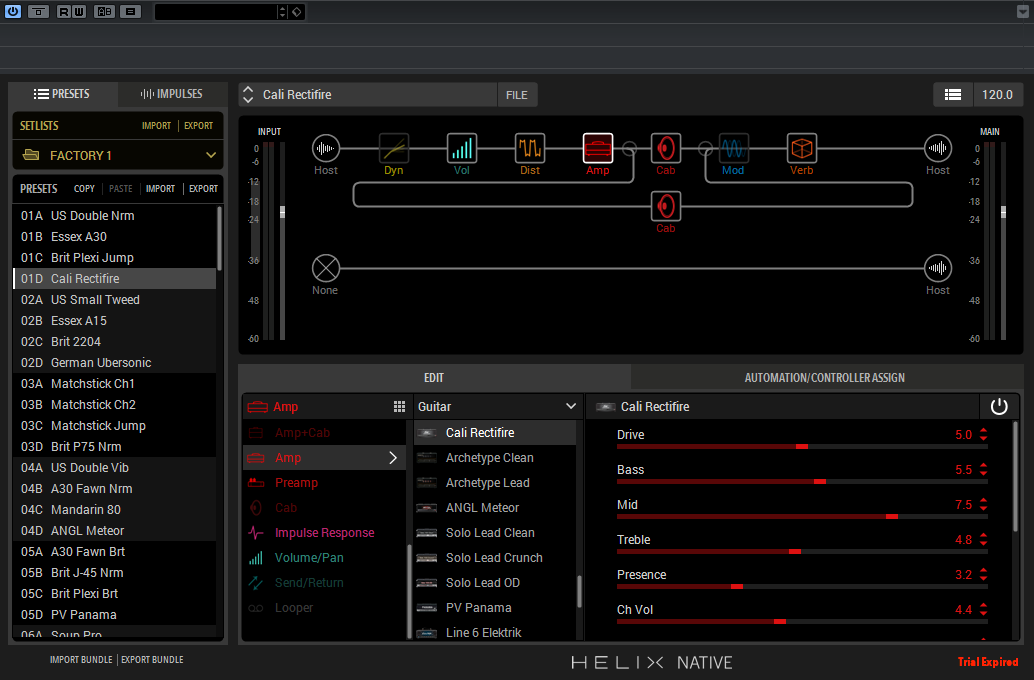Select the Dyn block in signal chain

point(394,148)
